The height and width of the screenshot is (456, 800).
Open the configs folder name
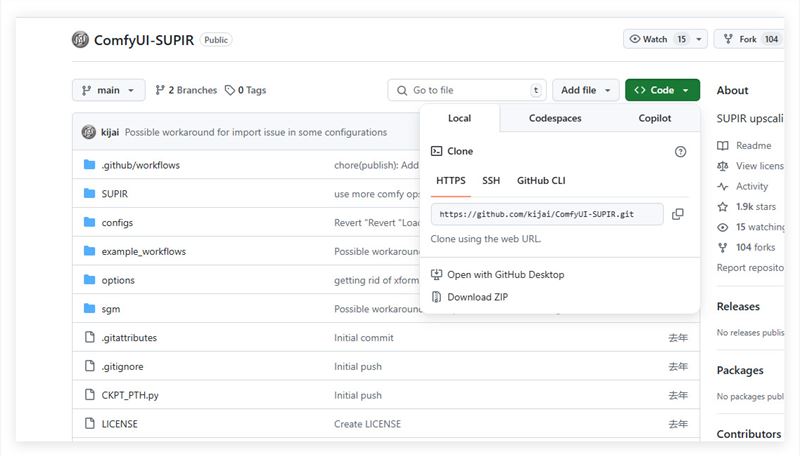117,223
